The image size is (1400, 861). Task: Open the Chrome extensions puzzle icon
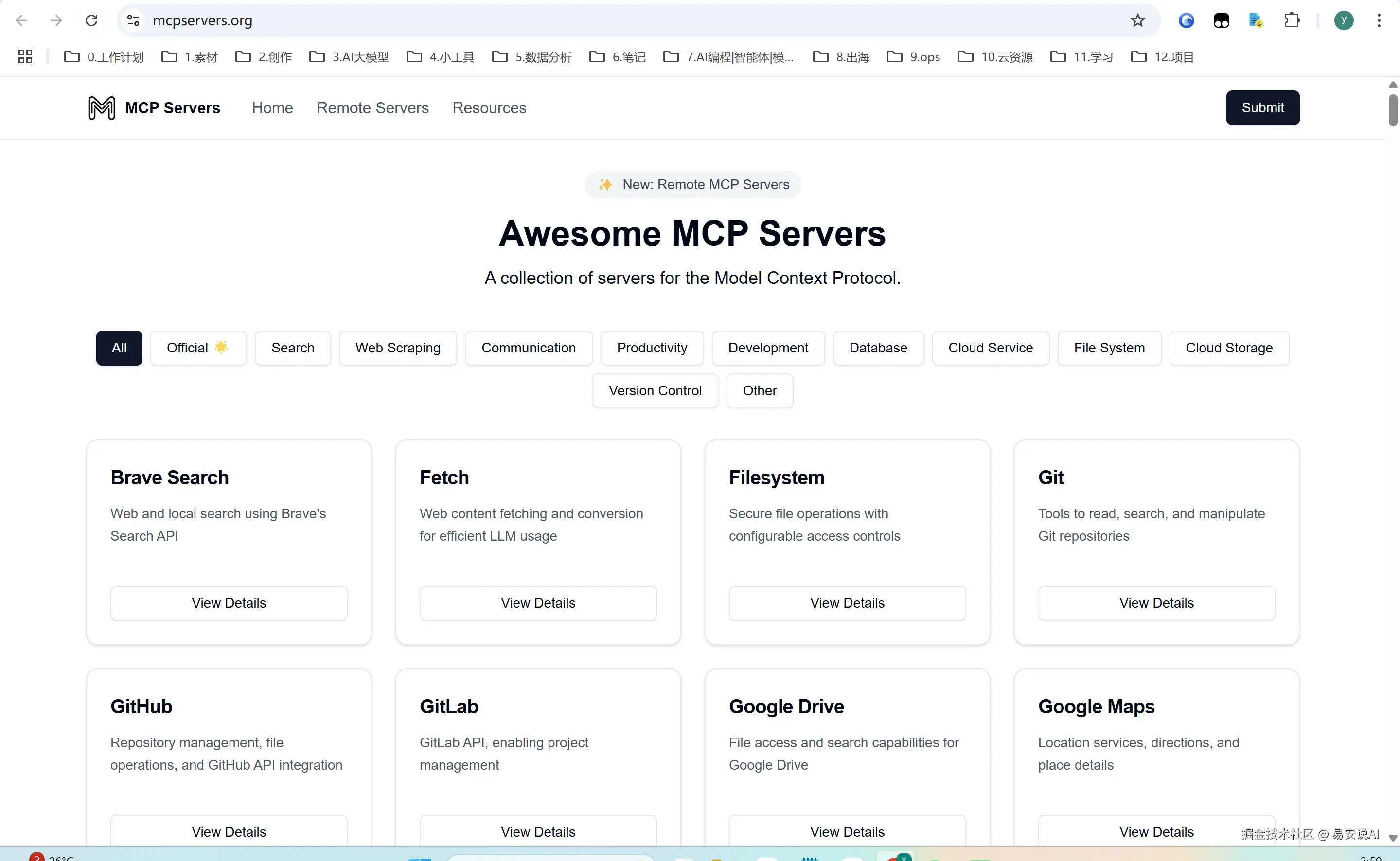click(1291, 20)
